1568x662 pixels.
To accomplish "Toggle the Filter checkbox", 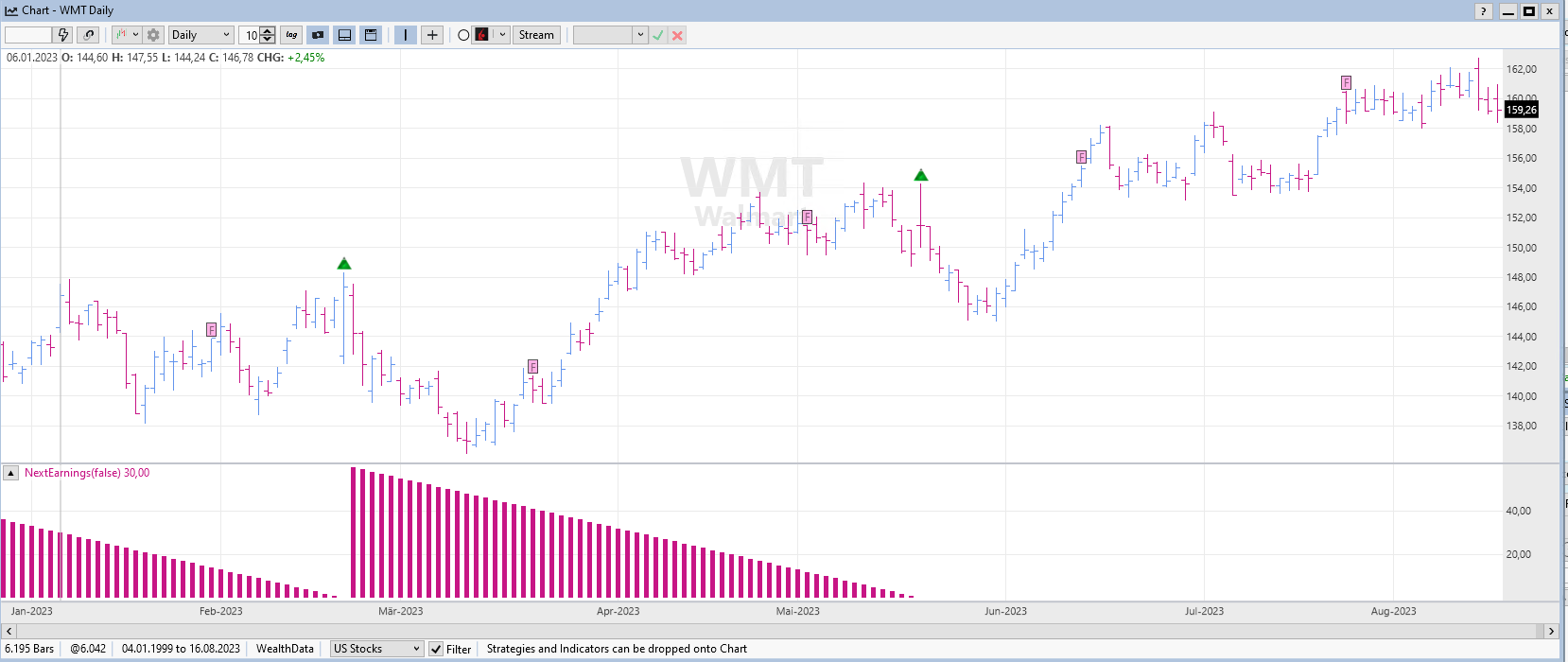I will tap(436, 649).
